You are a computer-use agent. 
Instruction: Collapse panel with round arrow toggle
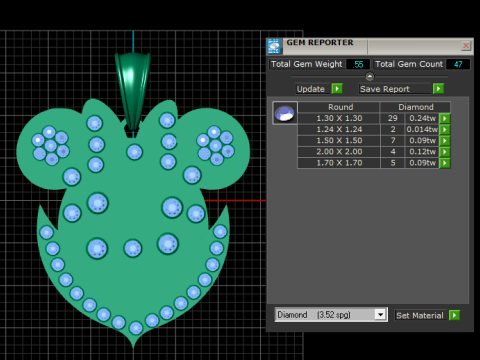pos(370,77)
